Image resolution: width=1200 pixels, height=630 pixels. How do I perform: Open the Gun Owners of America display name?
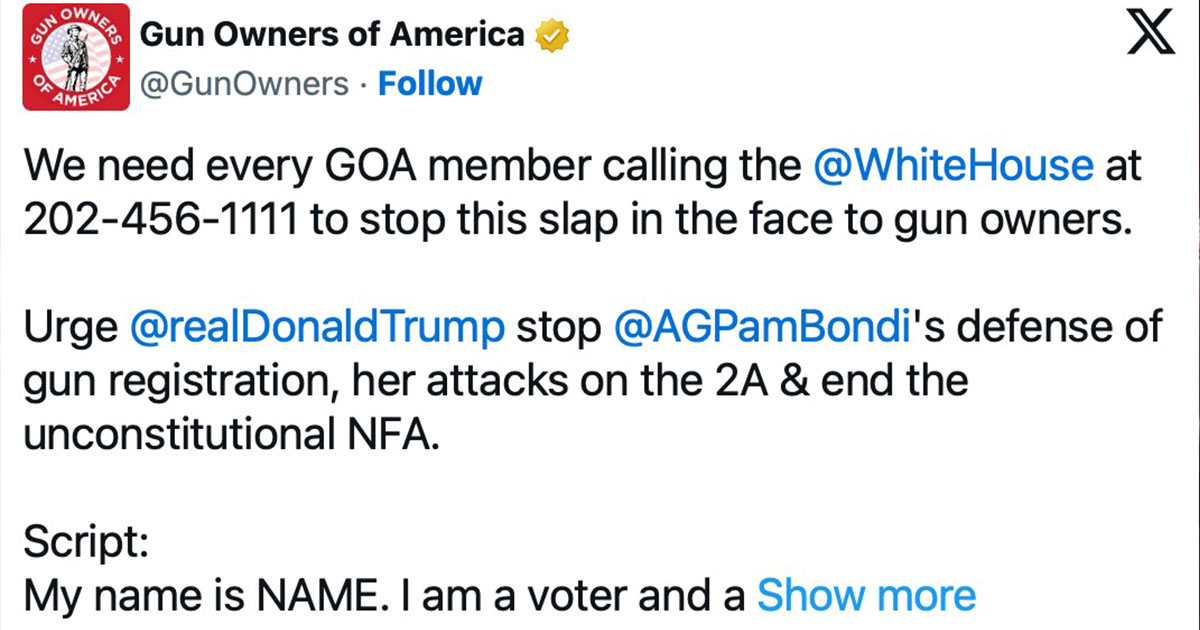click(x=332, y=35)
